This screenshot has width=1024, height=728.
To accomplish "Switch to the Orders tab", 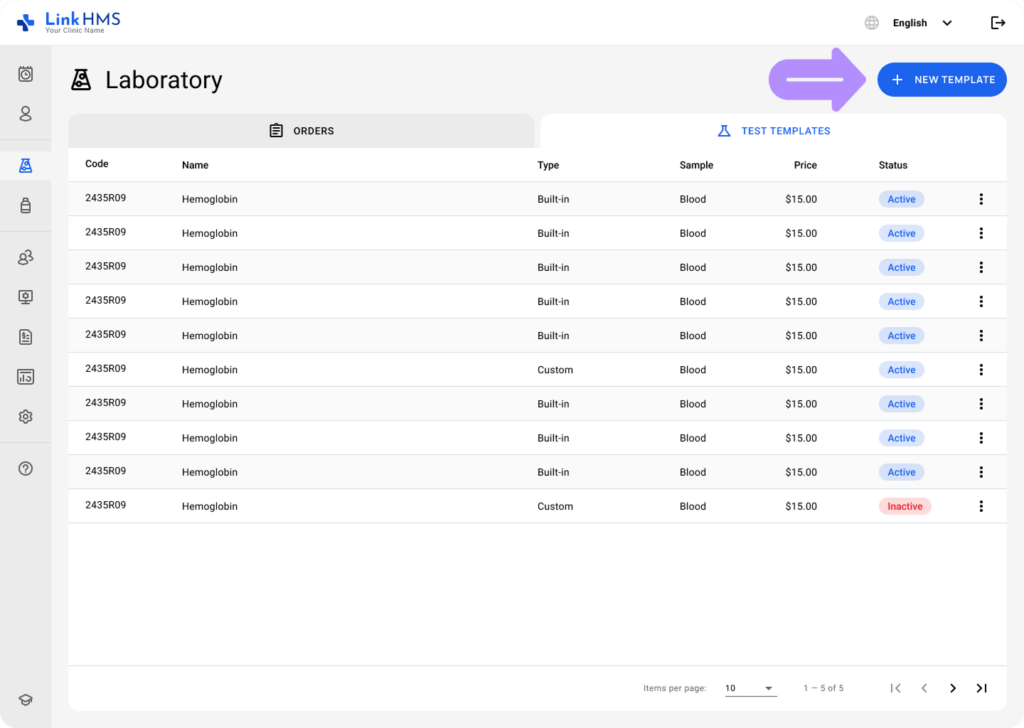I will pyautogui.click(x=301, y=130).
